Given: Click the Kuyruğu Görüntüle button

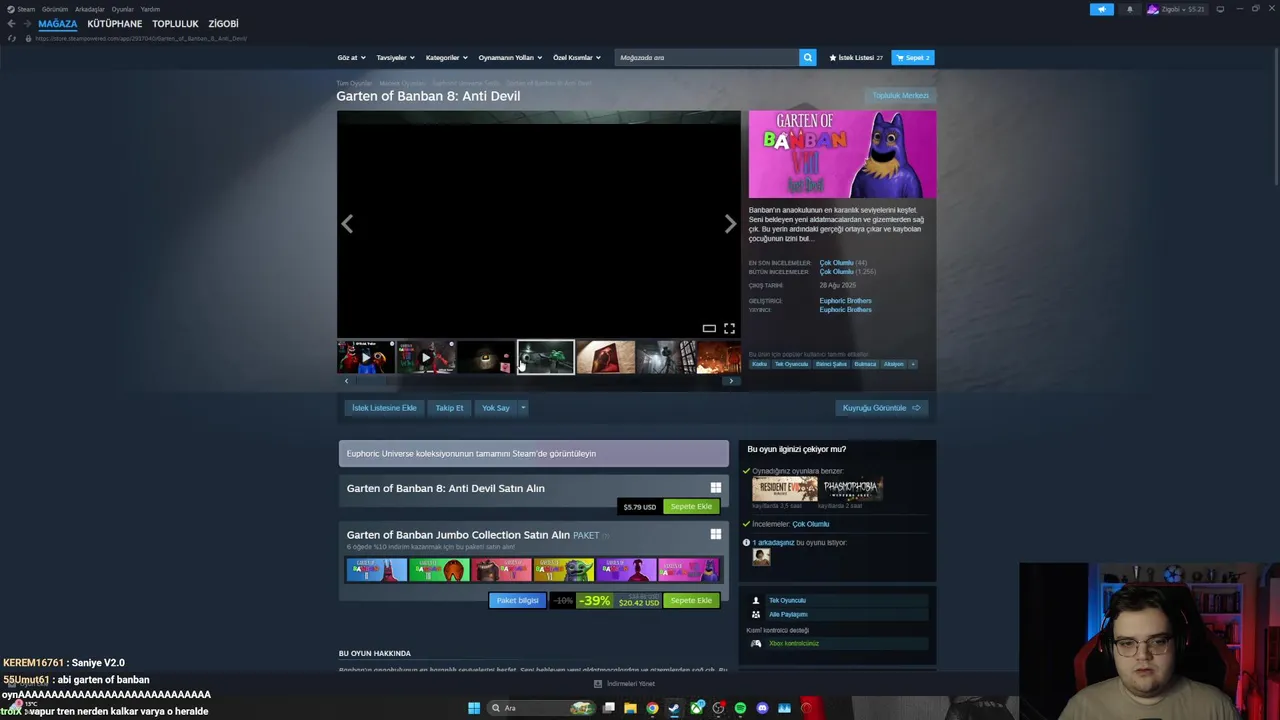Looking at the screenshot, I should pyautogui.click(x=881, y=408).
